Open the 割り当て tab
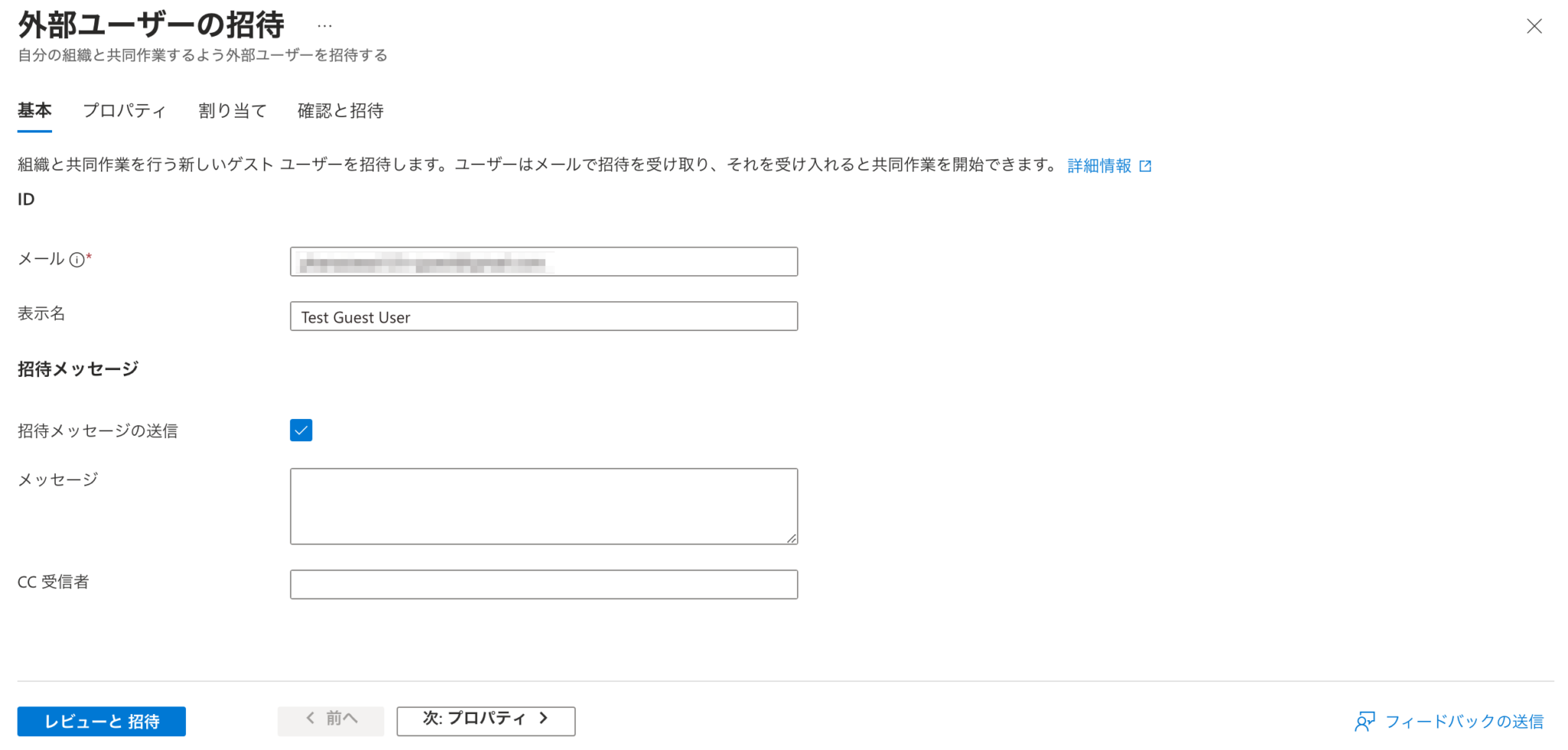The width and height of the screenshot is (1568, 750). pyautogui.click(x=231, y=110)
